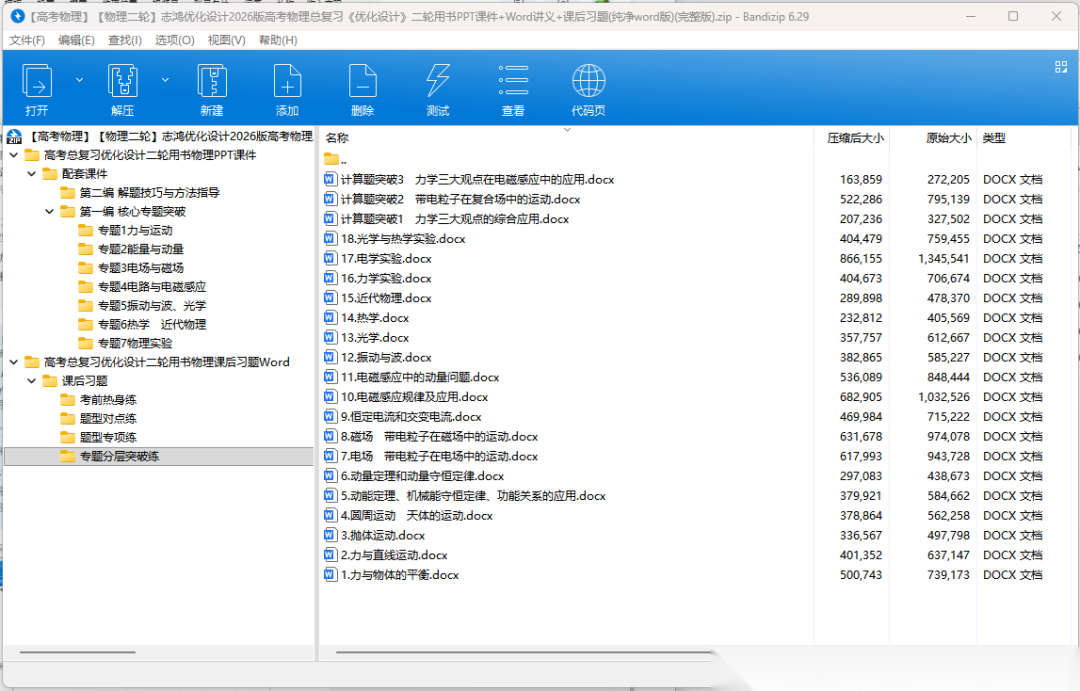Sort list by 名称 column header
Viewport: 1080px width, 691px height.
point(338,138)
